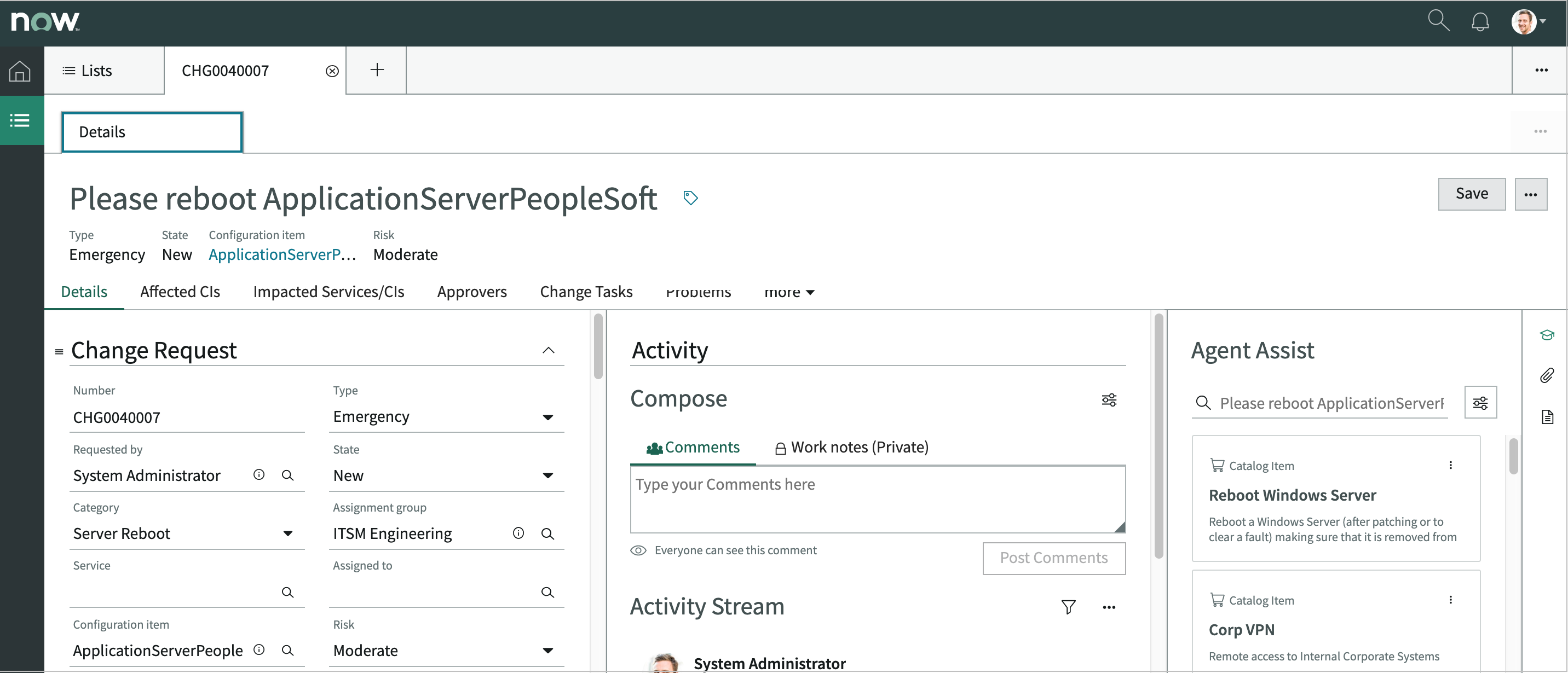Open the Agent Assist graduation cap icon

pyautogui.click(x=1547, y=335)
